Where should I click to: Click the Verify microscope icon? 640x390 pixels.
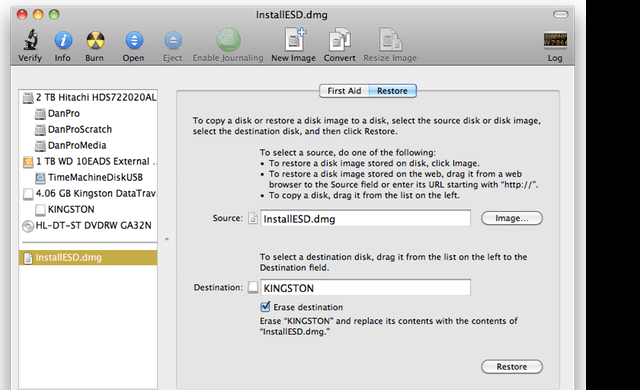(x=31, y=40)
